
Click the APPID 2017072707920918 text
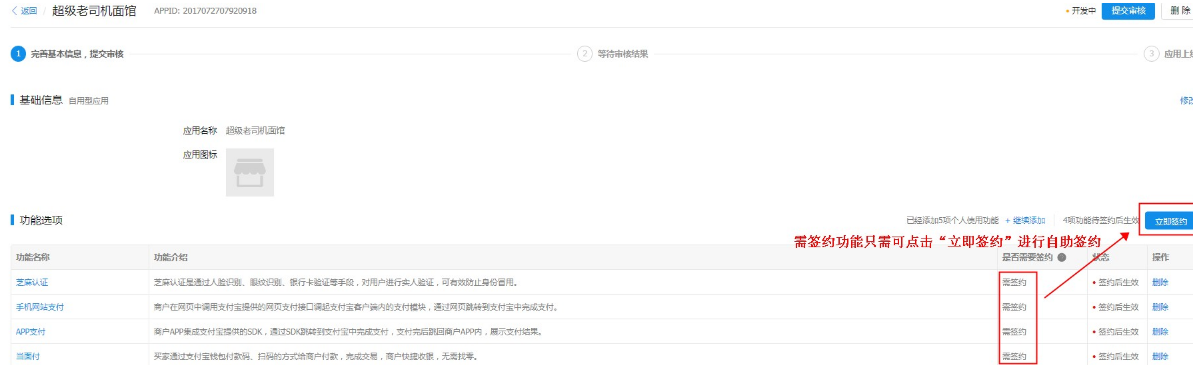pos(205,11)
